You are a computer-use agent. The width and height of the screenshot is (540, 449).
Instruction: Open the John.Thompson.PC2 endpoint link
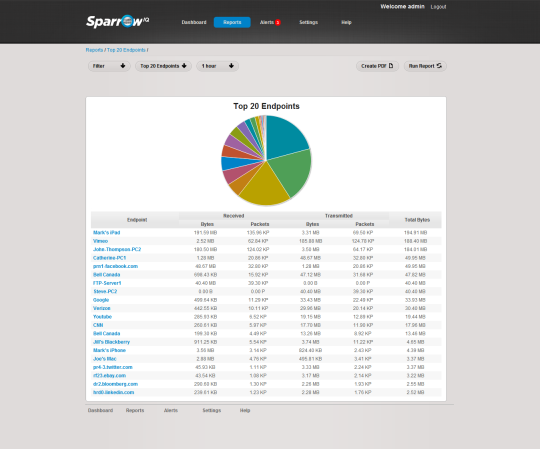pyautogui.click(x=117, y=249)
